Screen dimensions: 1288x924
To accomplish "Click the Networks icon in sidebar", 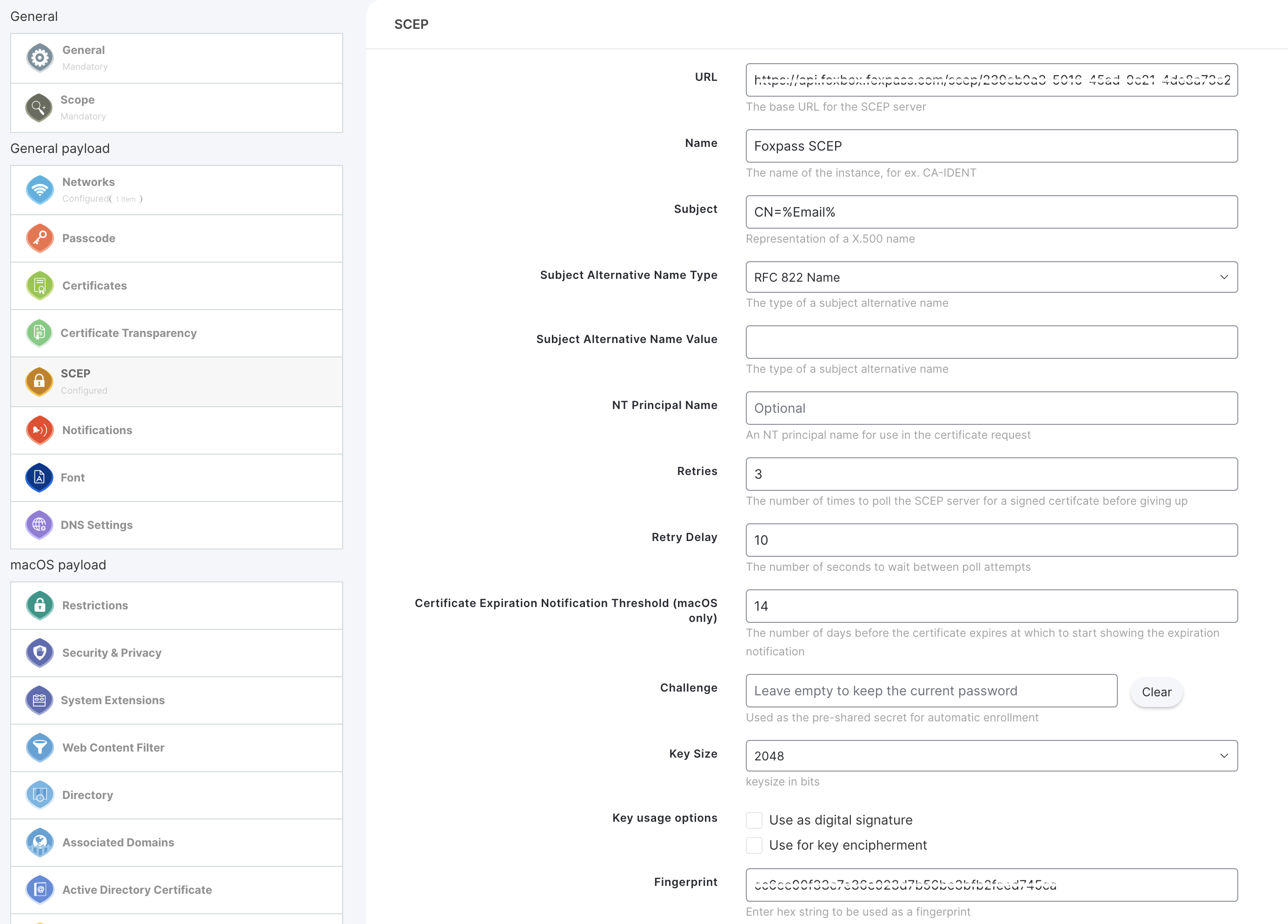I will (x=39, y=189).
